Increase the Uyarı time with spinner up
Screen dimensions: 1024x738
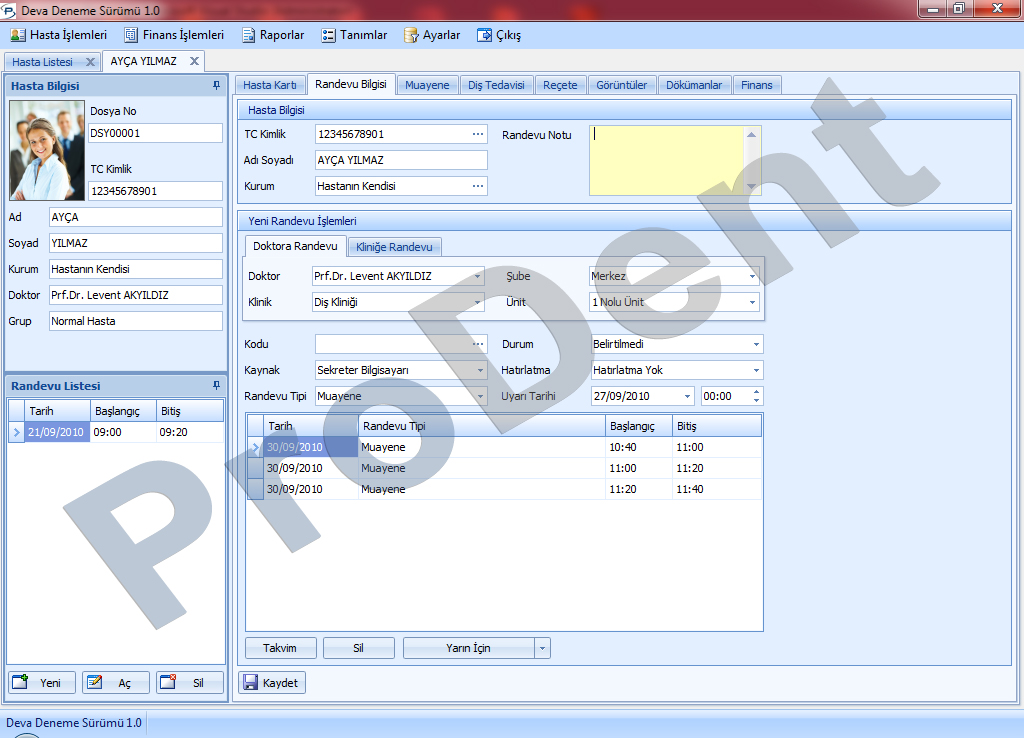(x=756, y=392)
